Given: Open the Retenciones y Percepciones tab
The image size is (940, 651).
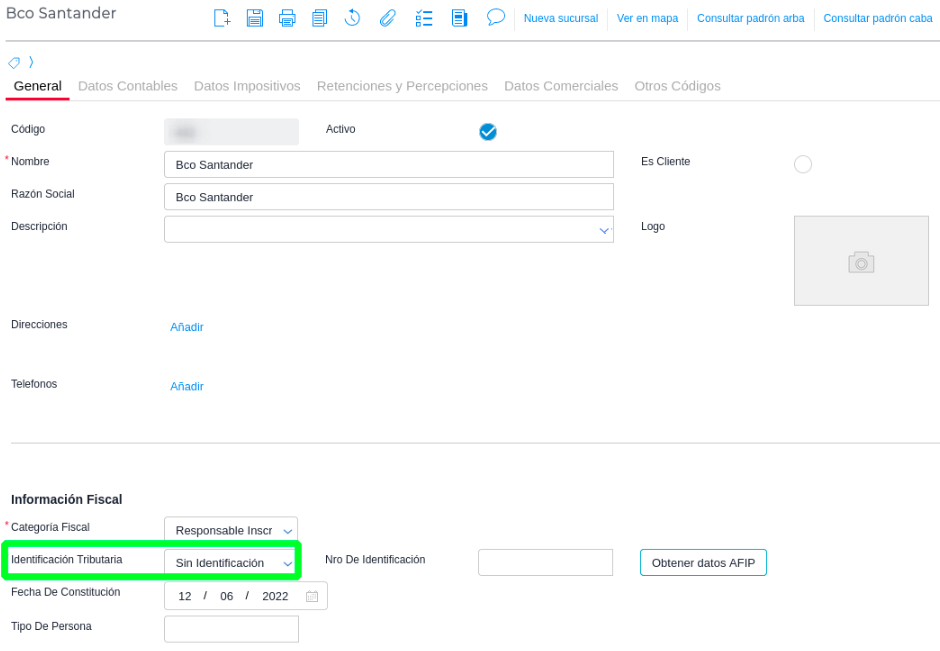Looking at the screenshot, I should pos(402,86).
